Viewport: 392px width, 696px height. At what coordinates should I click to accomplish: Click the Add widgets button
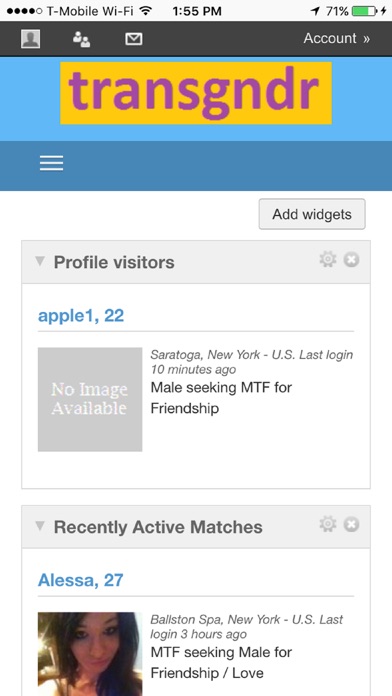click(312, 214)
